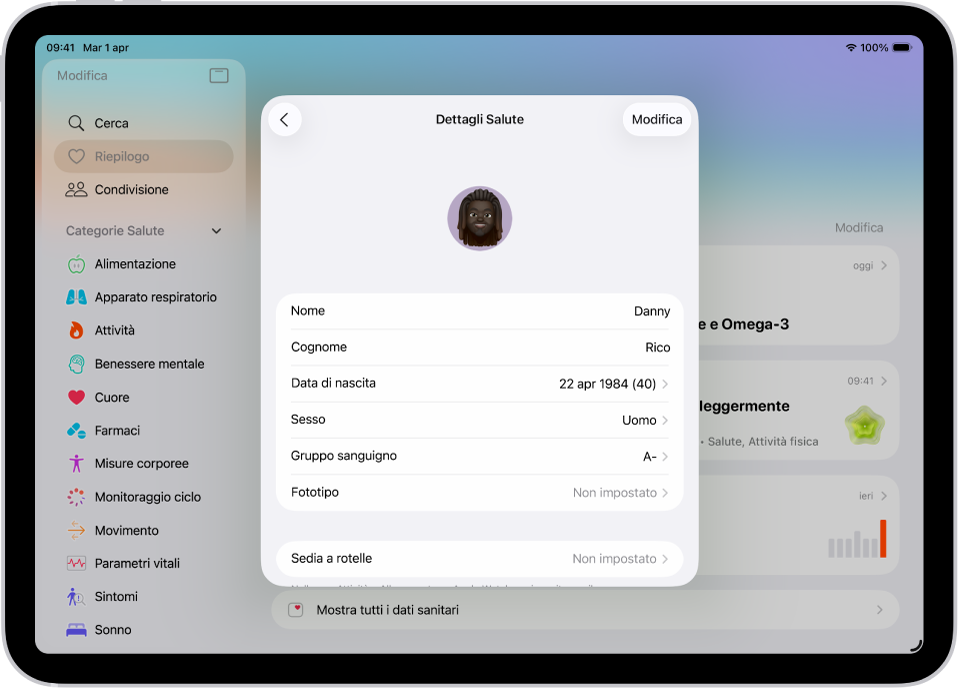The width and height of the screenshot is (960, 689).
Task: Select the Gruppo sanguigno label
Action: click(343, 456)
